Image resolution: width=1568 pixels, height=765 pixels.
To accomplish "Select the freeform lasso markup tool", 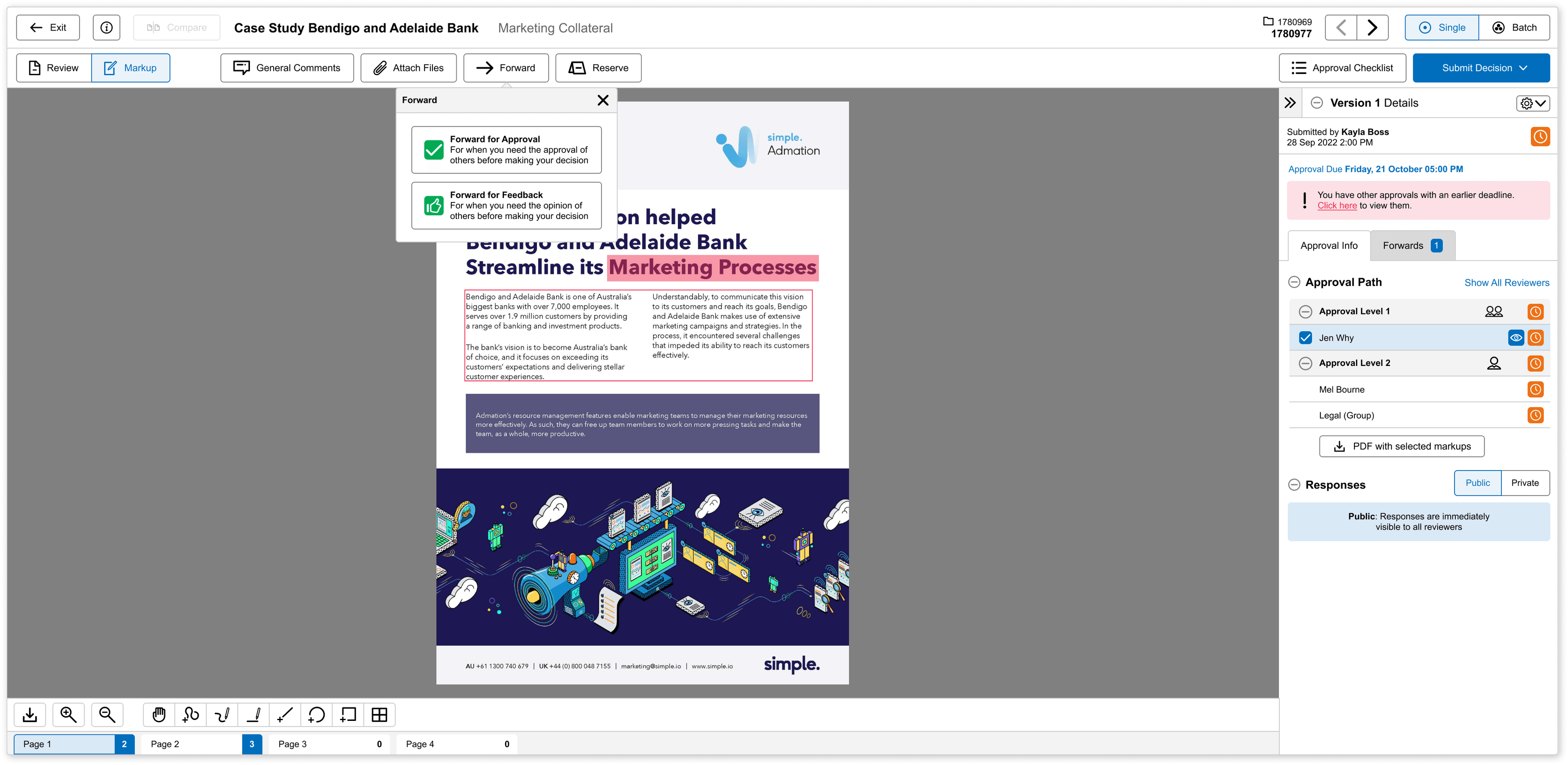I will [x=191, y=714].
